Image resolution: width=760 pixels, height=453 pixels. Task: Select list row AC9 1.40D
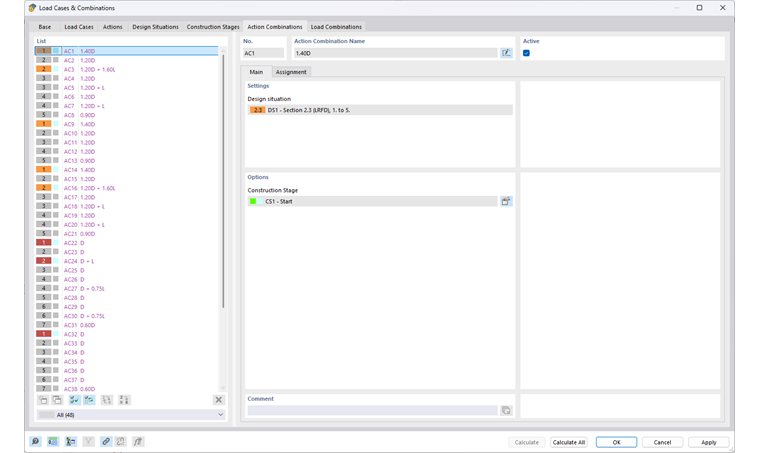pyautogui.click(x=127, y=124)
